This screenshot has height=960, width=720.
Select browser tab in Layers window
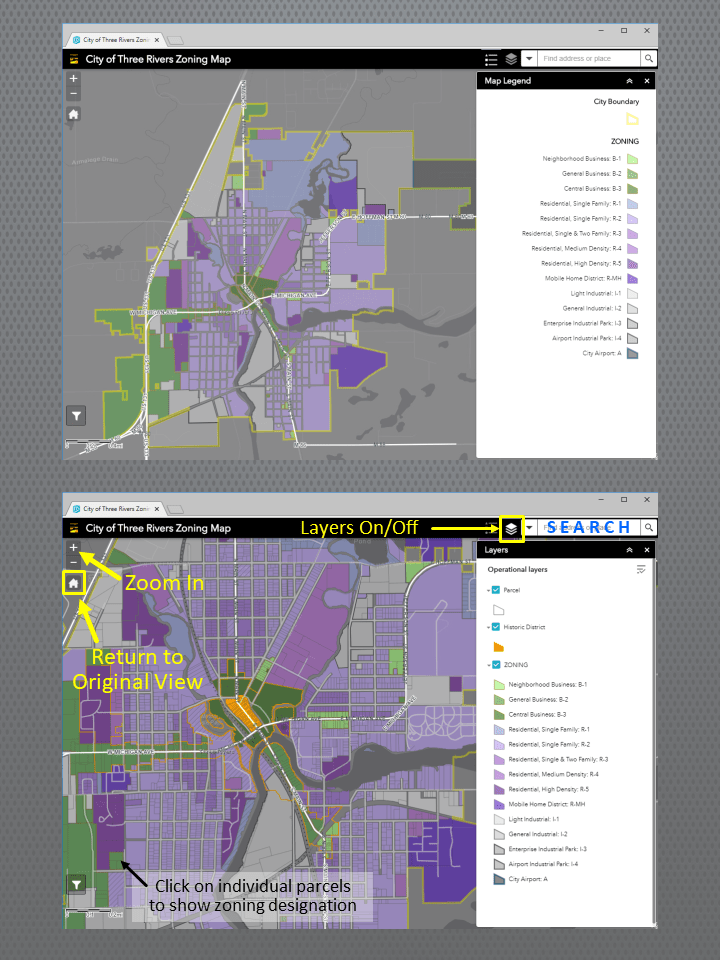tap(115, 509)
